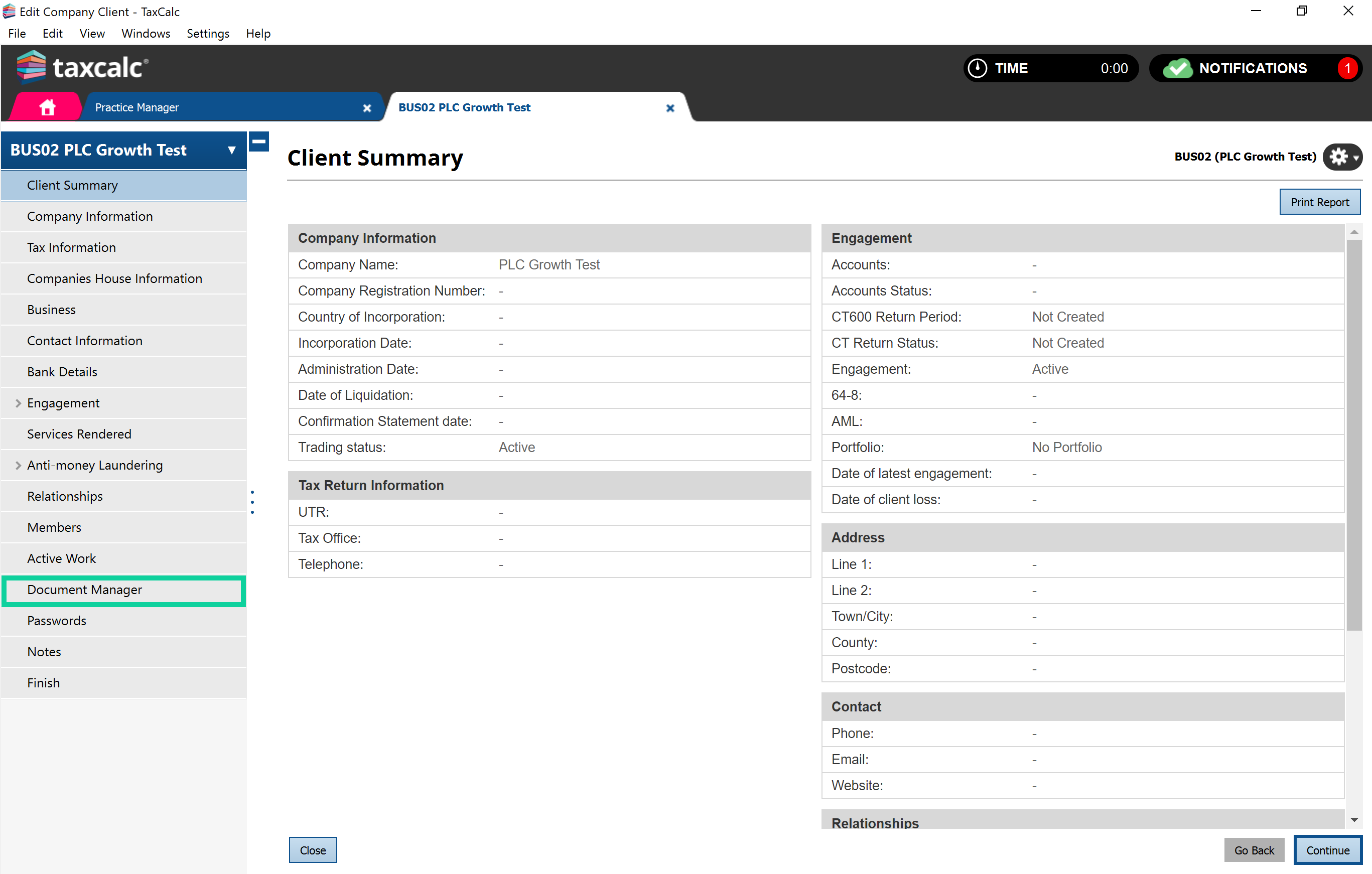Select Client Summary in the sidebar

pos(123,185)
